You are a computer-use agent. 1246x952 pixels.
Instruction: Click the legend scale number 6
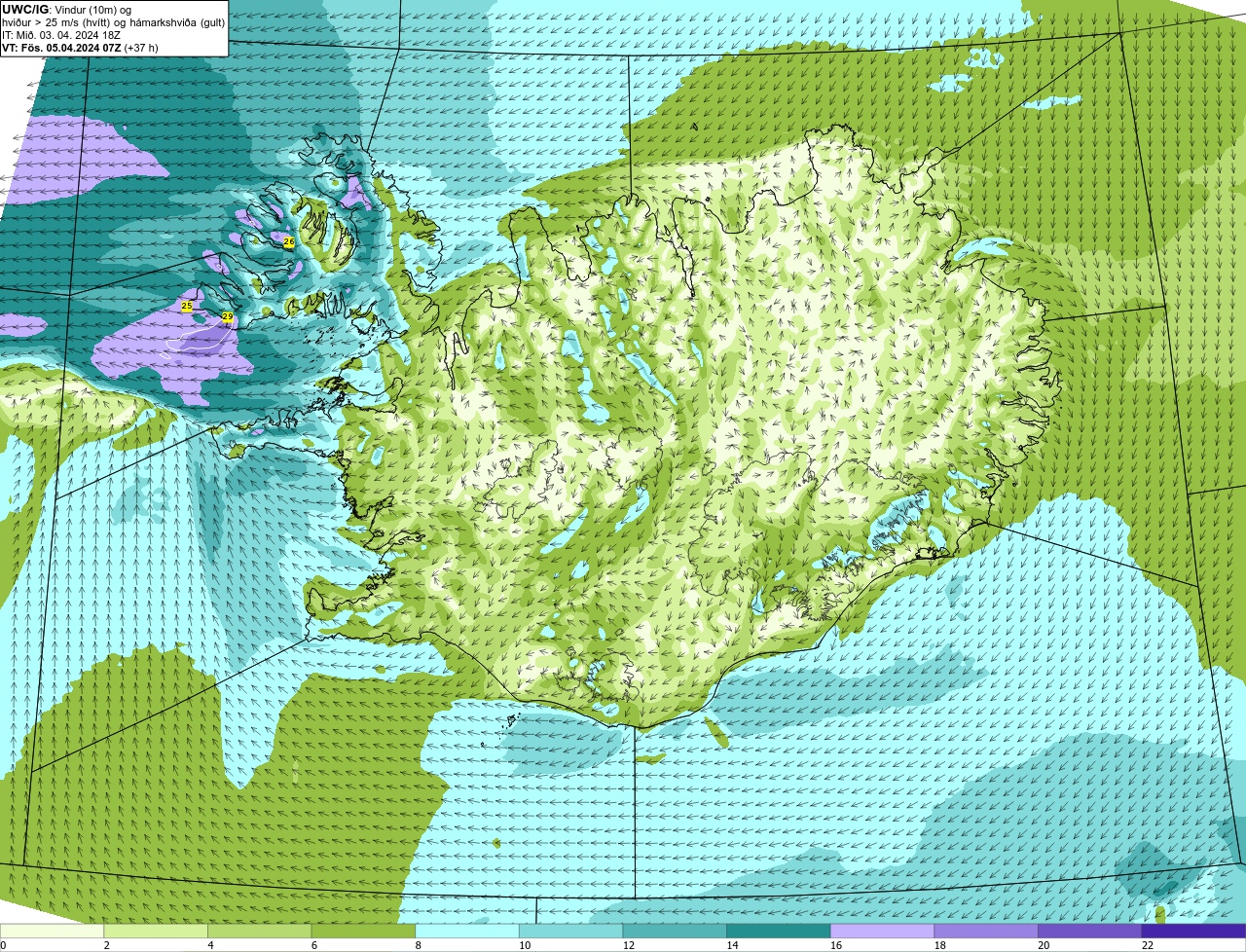pos(314,945)
